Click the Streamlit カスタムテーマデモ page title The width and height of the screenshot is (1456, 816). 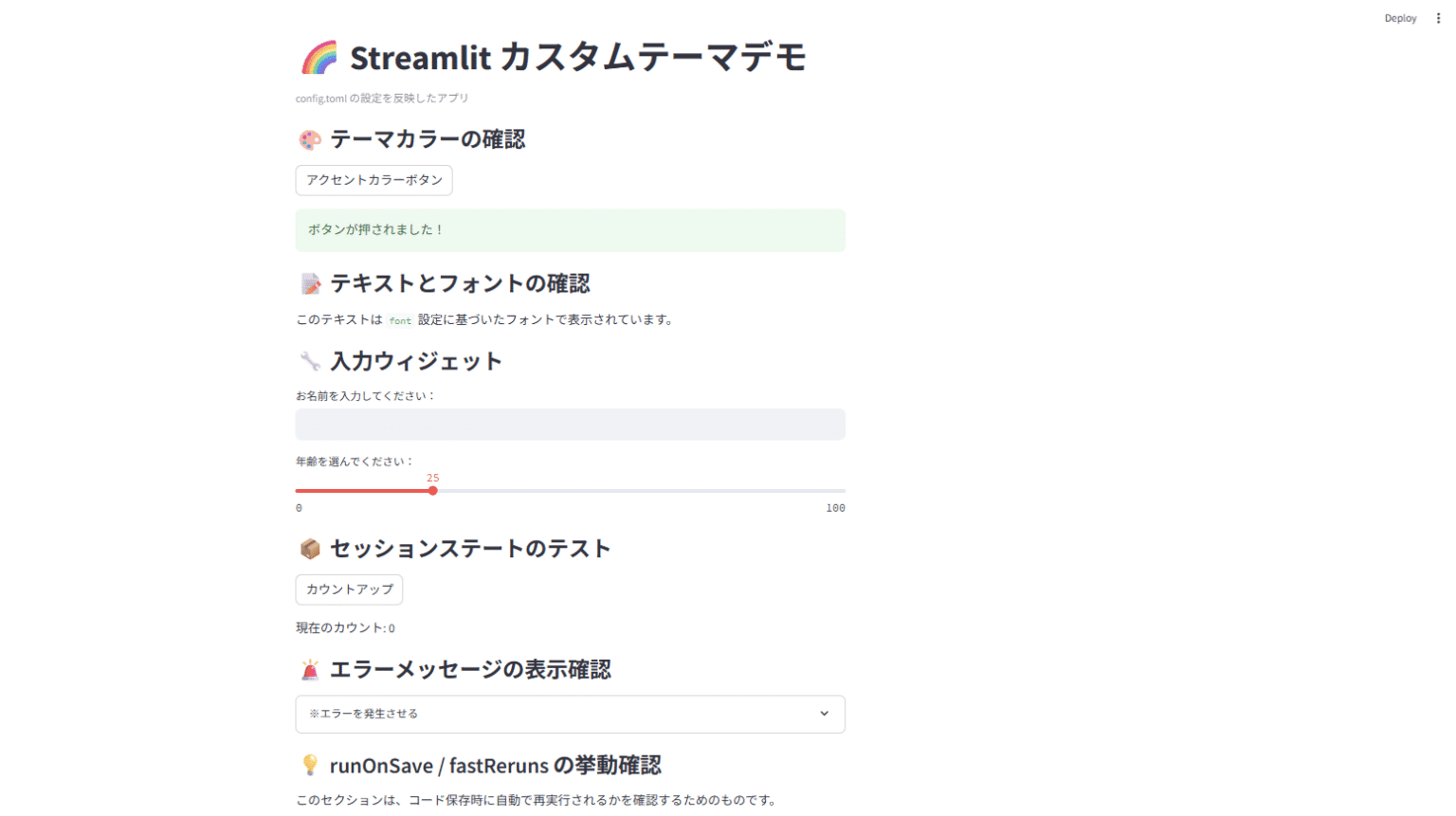[x=578, y=58]
